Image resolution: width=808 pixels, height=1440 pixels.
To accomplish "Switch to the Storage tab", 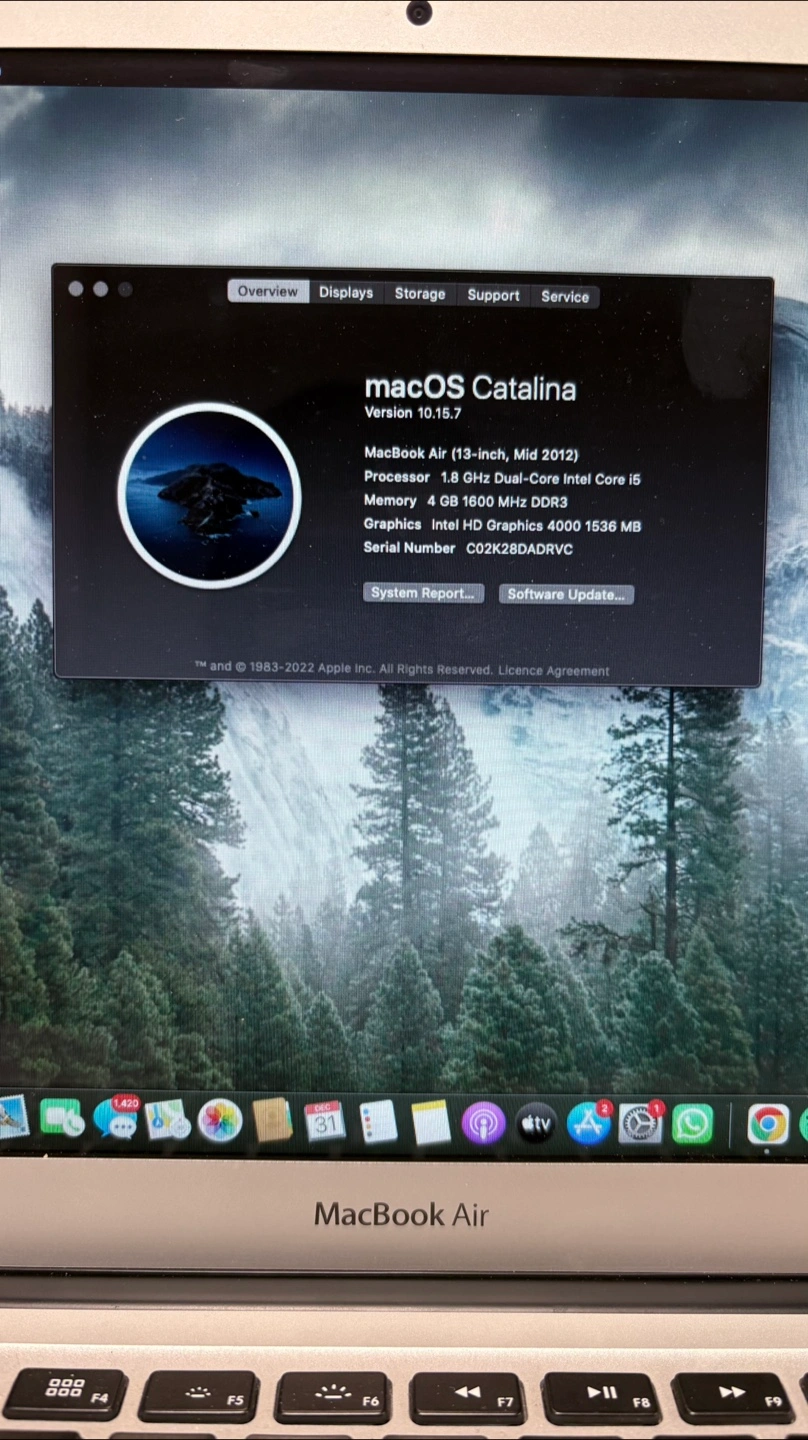I will [420, 294].
